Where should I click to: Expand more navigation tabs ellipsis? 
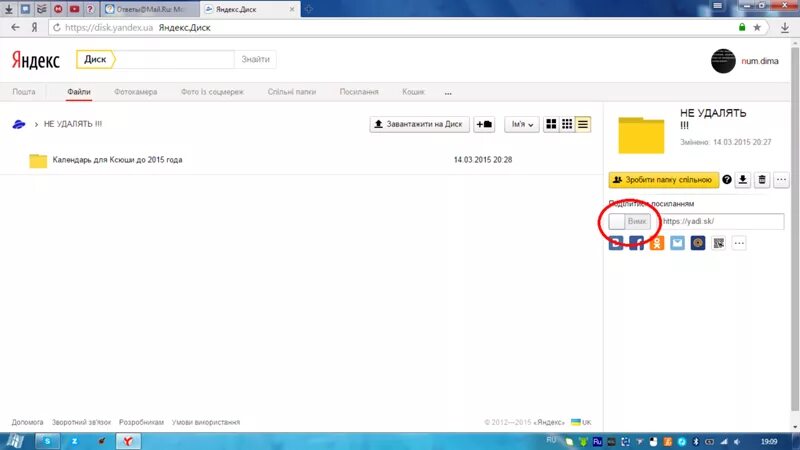click(448, 93)
